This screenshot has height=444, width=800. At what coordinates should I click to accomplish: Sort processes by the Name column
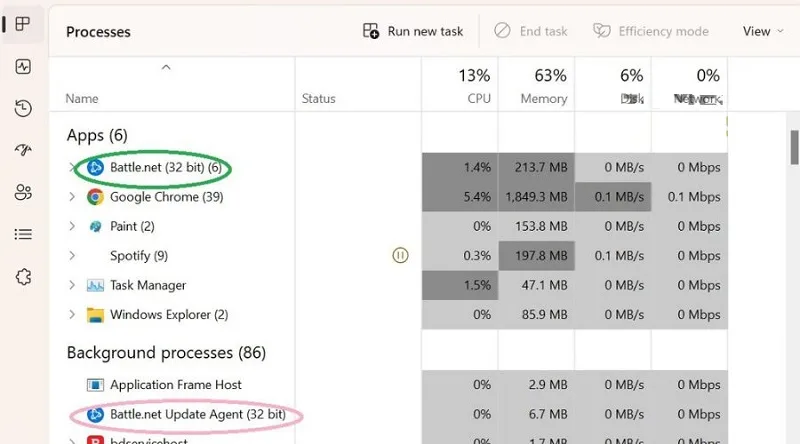click(82, 98)
